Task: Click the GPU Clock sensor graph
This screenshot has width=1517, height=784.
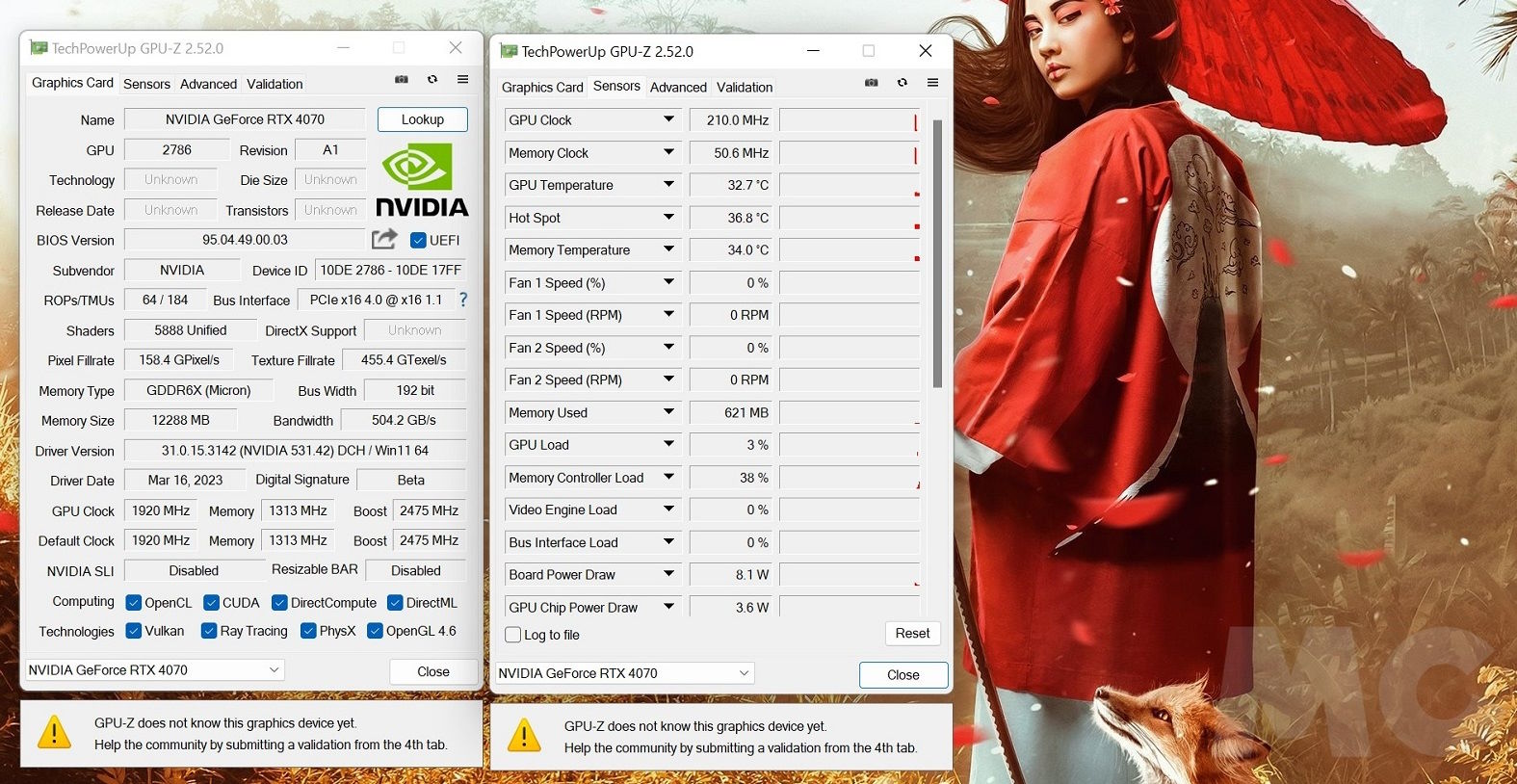Action: [849, 120]
